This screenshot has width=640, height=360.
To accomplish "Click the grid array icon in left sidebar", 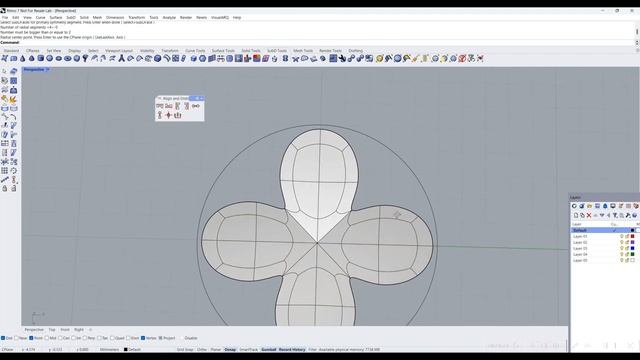I will [x=4, y=171].
